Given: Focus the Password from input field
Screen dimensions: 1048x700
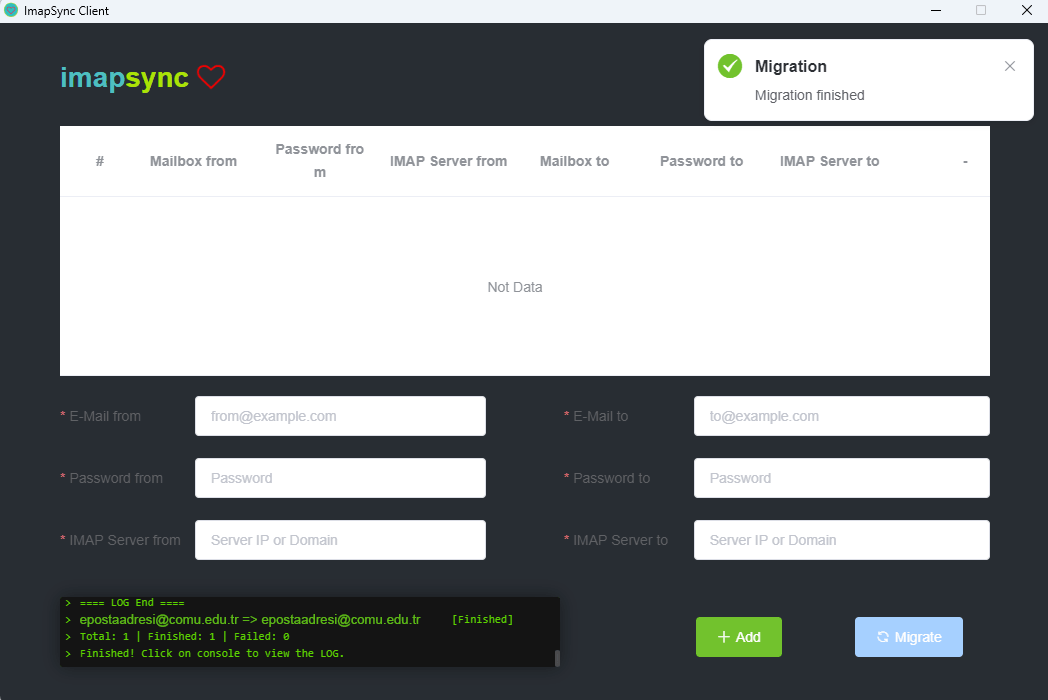Looking at the screenshot, I should (340, 478).
